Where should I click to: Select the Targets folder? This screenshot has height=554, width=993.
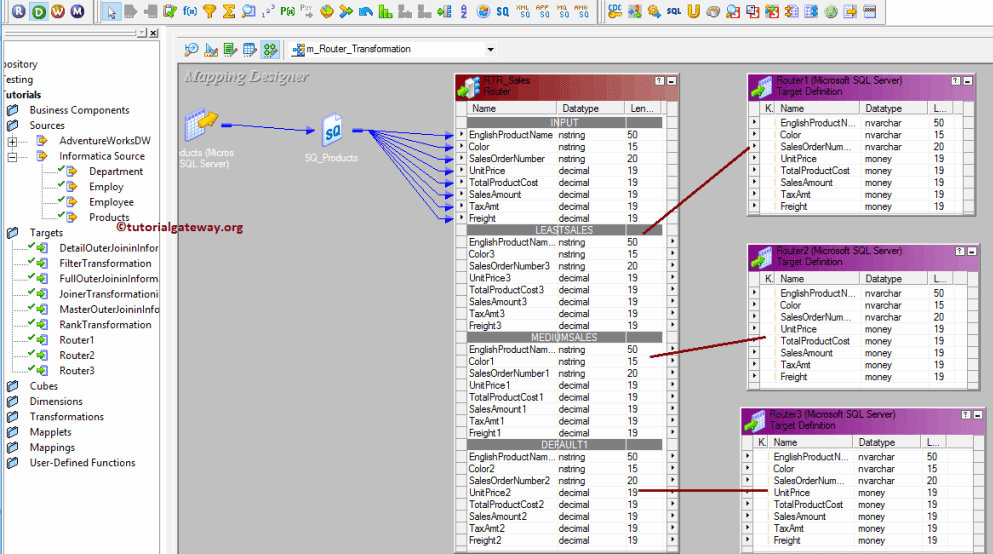(46, 233)
